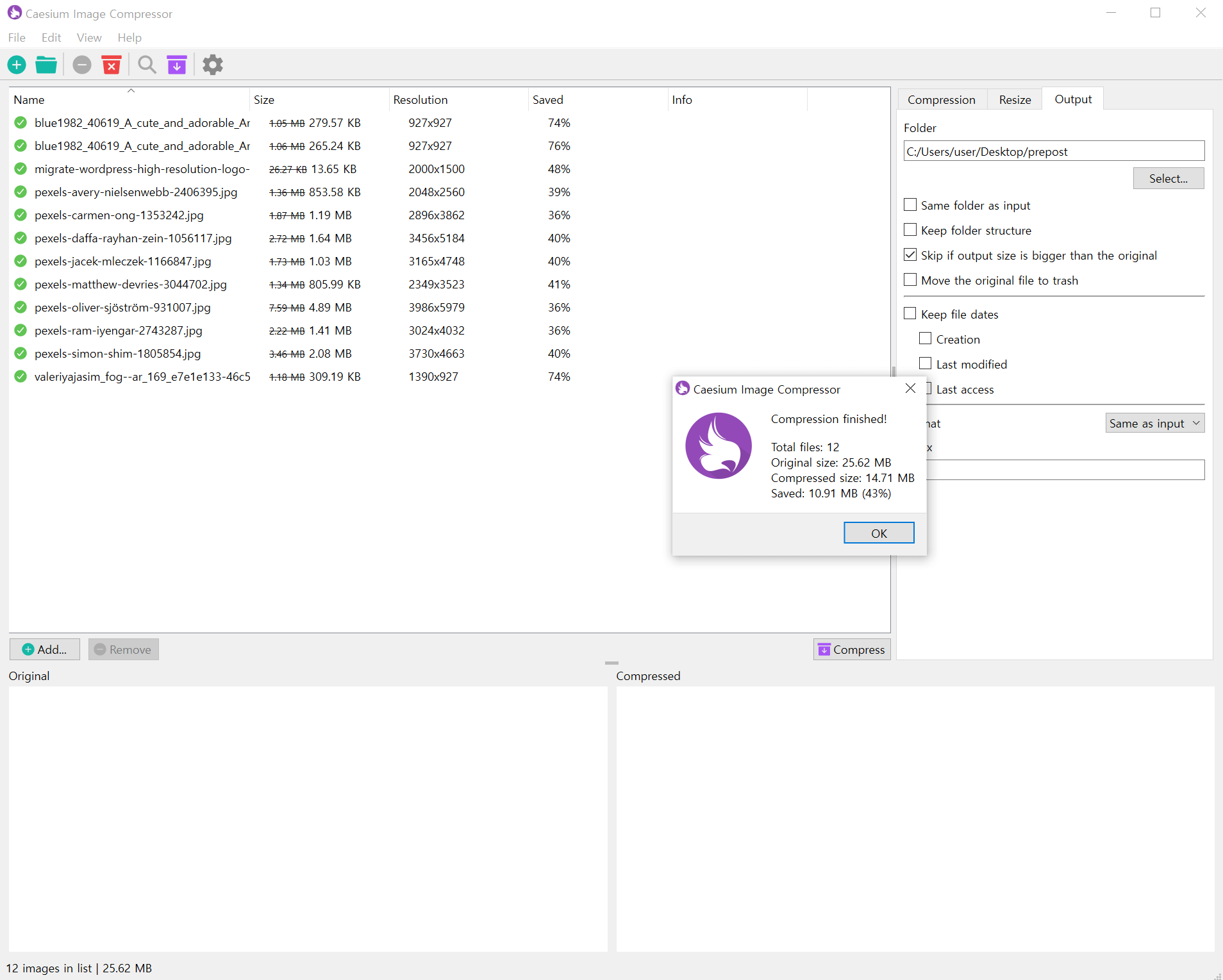Click the Caesium app icon in title bar
Image resolution: width=1223 pixels, height=980 pixels.
(14, 13)
